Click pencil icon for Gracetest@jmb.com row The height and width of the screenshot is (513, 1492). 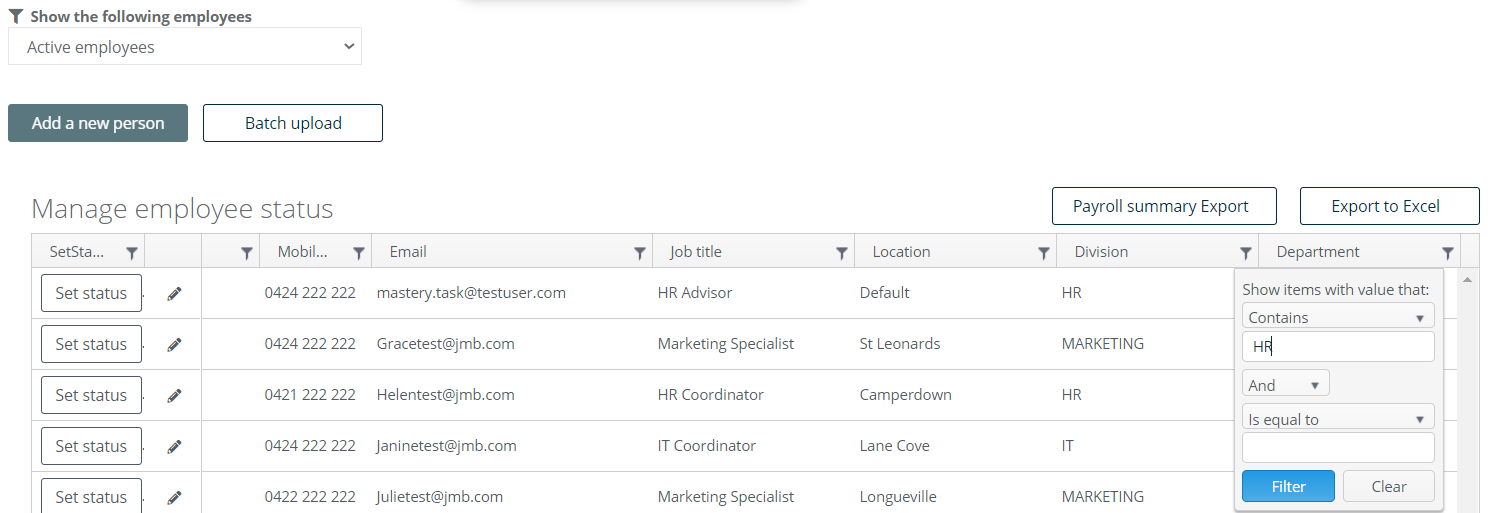174,345
